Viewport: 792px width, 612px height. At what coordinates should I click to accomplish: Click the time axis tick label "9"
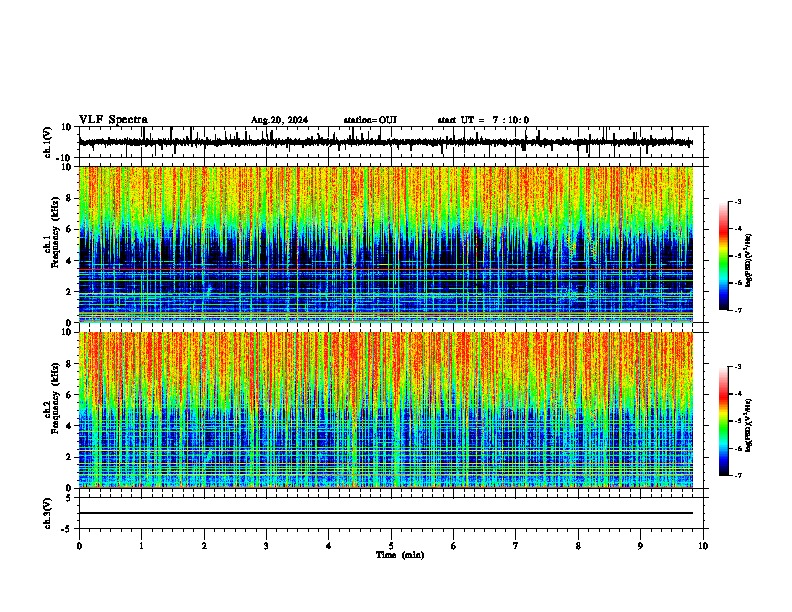(640, 546)
